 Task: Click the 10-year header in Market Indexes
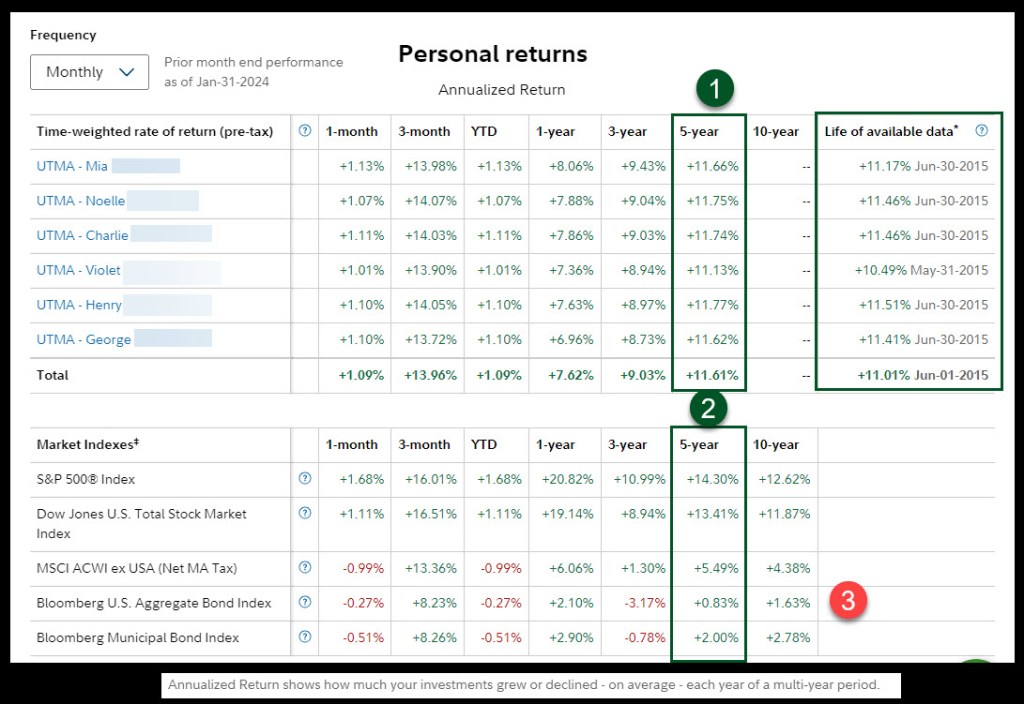[x=775, y=445]
